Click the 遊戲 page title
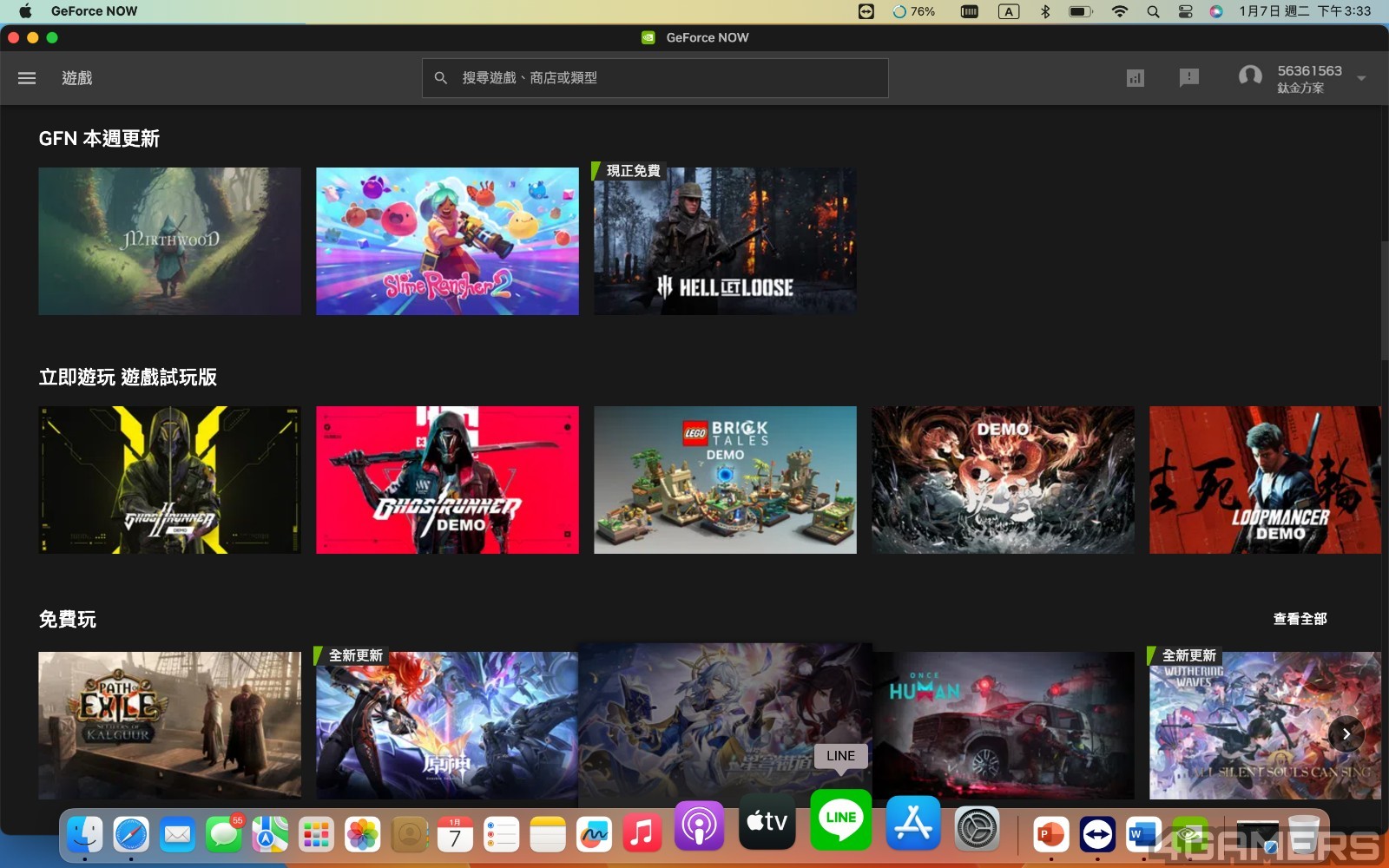The image size is (1389, 868). (x=77, y=78)
